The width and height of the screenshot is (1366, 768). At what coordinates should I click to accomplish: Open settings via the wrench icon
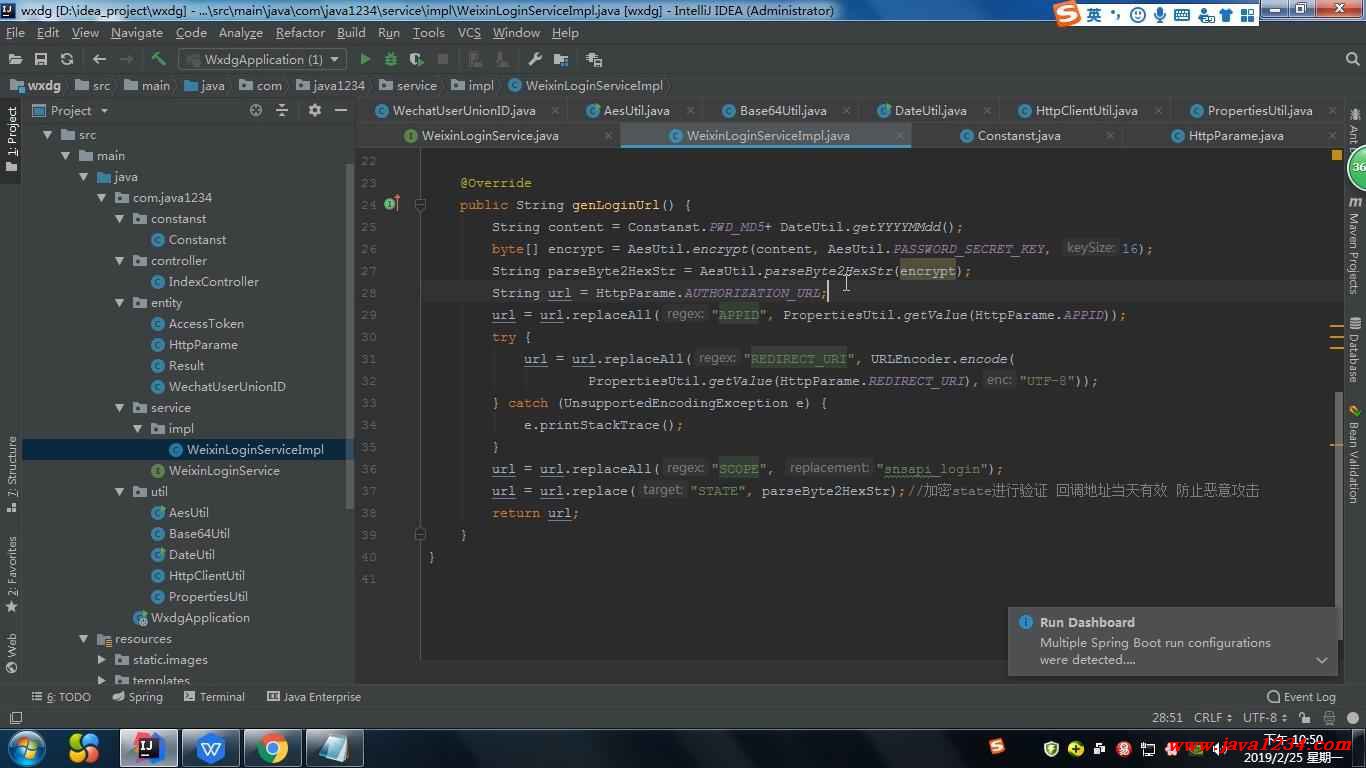pyautogui.click(x=535, y=60)
